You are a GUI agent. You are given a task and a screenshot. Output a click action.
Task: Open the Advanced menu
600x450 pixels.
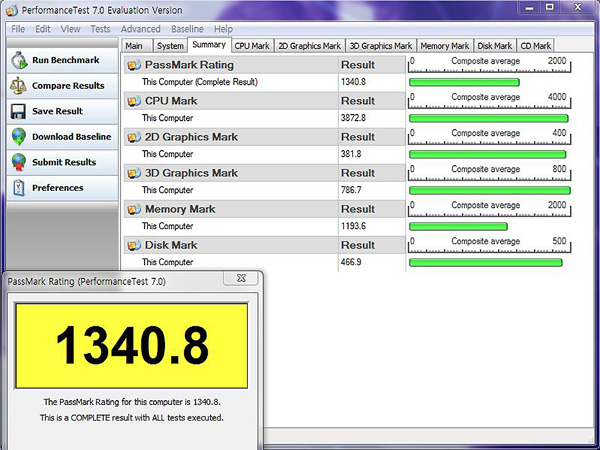tap(140, 29)
